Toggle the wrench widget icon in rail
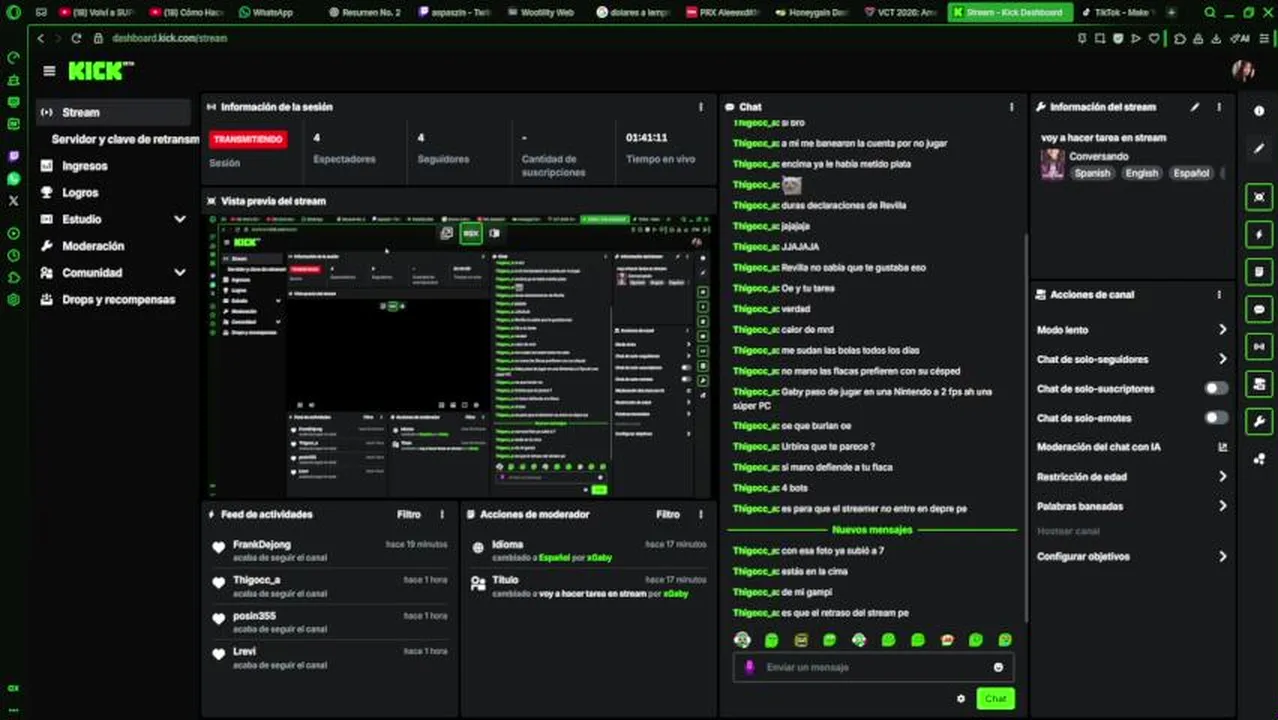The height and width of the screenshot is (720, 1278). pyautogui.click(x=1259, y=422)
